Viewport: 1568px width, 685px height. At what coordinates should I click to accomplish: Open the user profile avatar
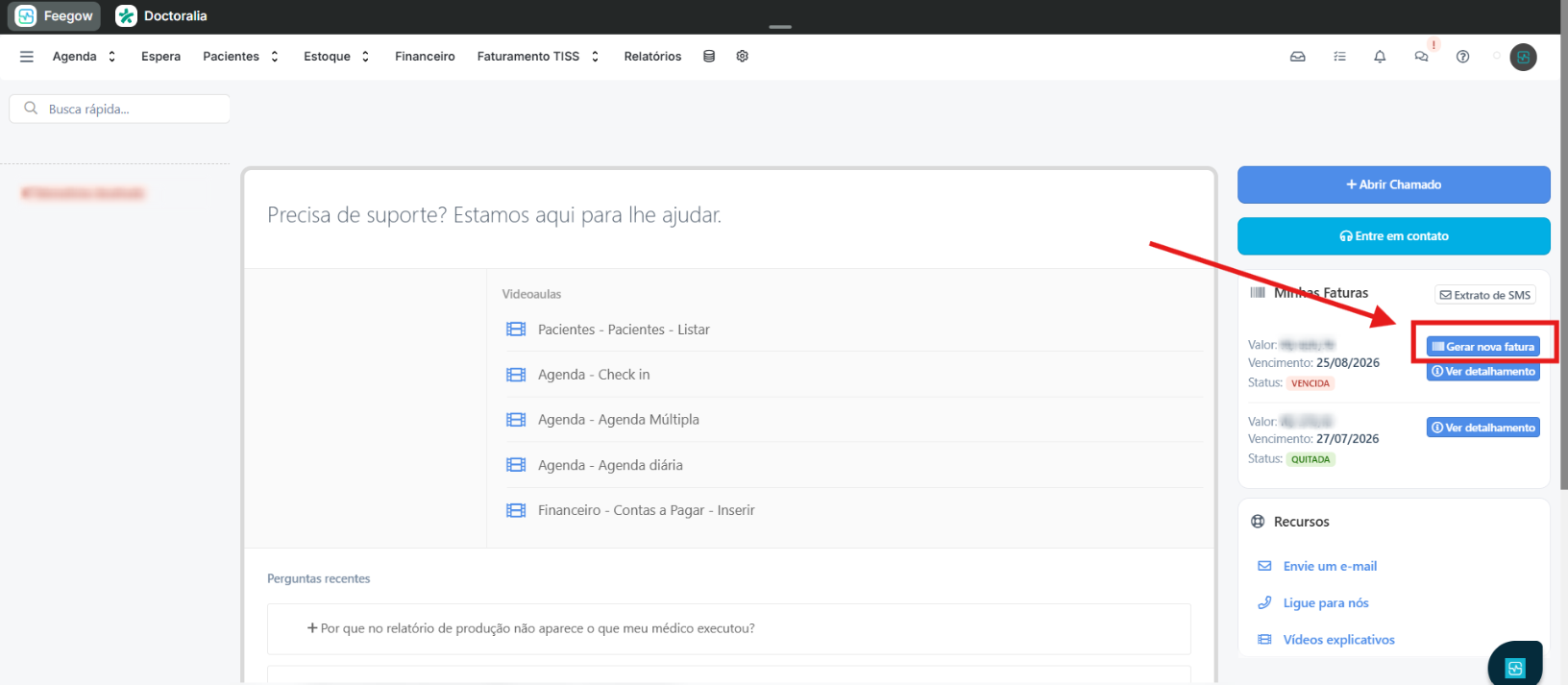coord(1523,57)
